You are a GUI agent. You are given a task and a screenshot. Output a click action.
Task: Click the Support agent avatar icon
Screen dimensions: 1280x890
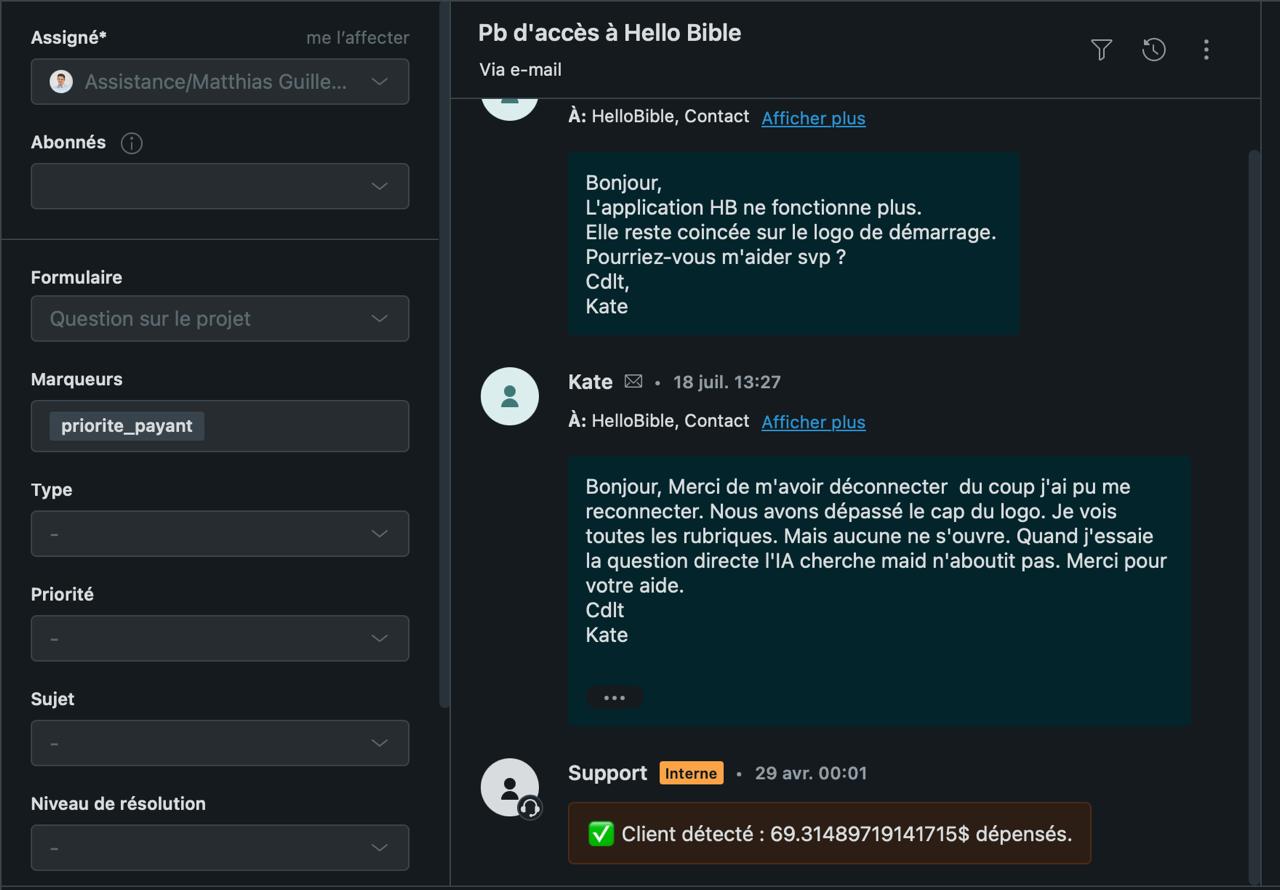click(510, 787)
